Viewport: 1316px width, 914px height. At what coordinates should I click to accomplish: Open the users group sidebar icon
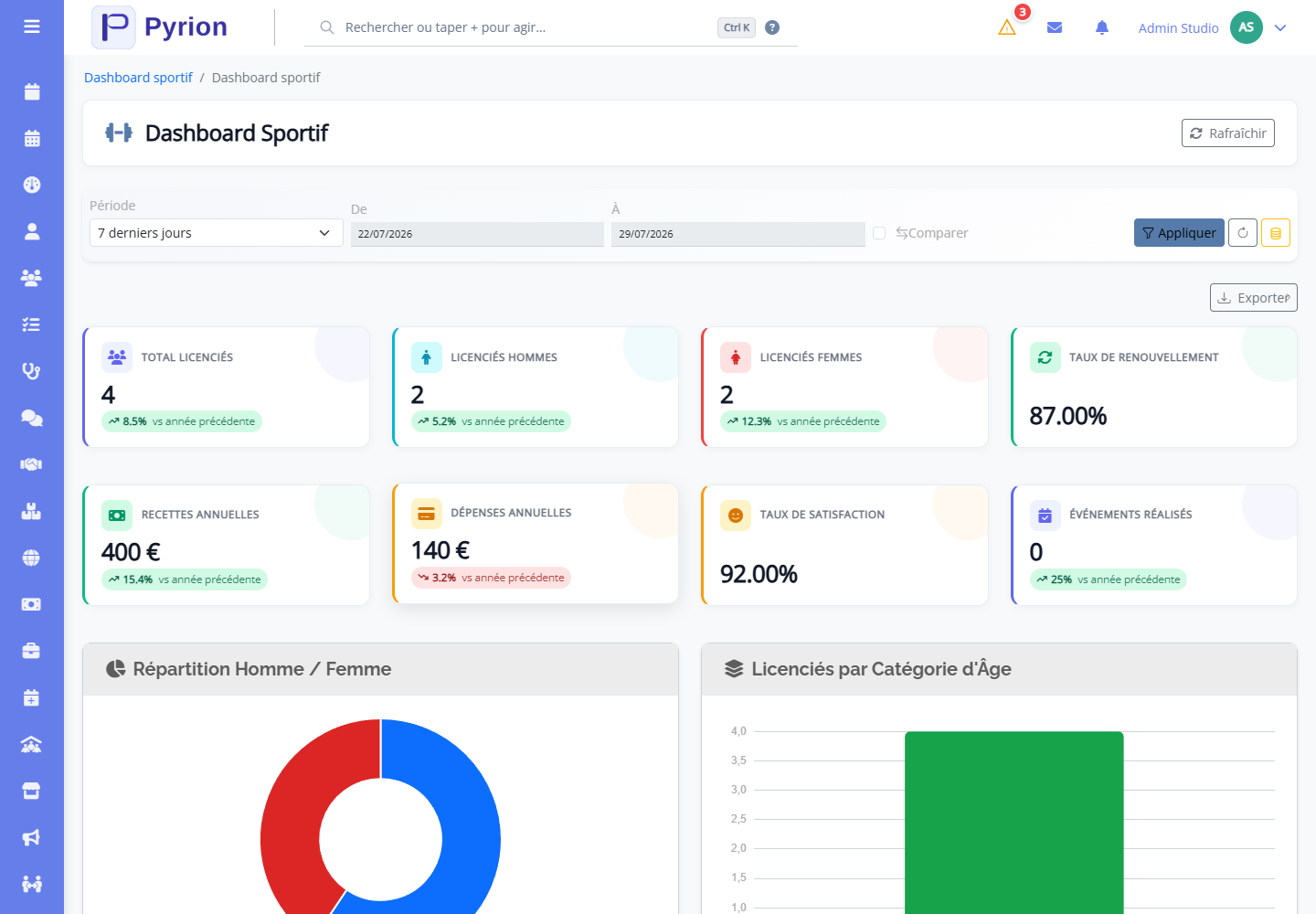(x=32, y=278)
